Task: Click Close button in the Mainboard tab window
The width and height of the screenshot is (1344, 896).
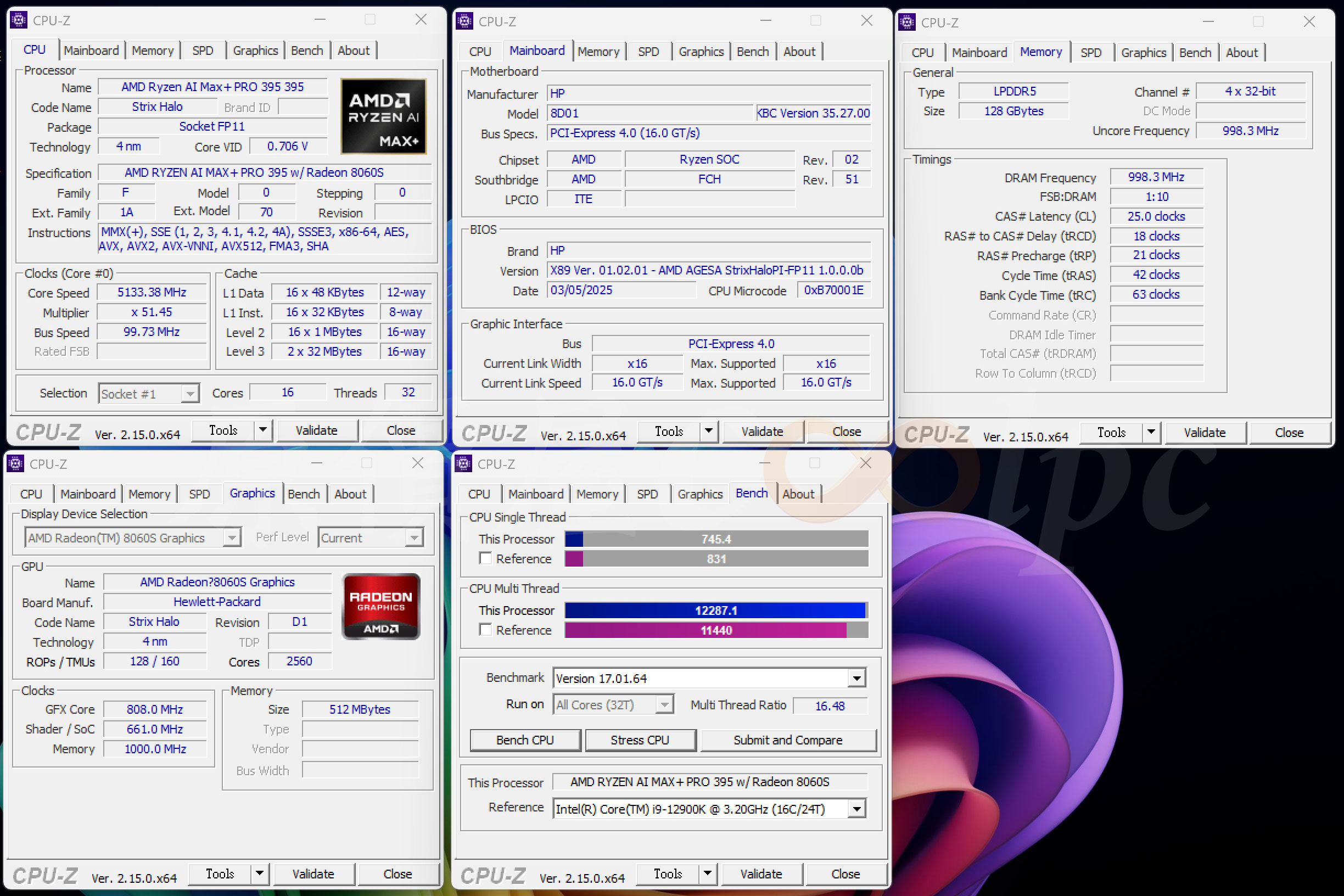Action: coord(847,432)
